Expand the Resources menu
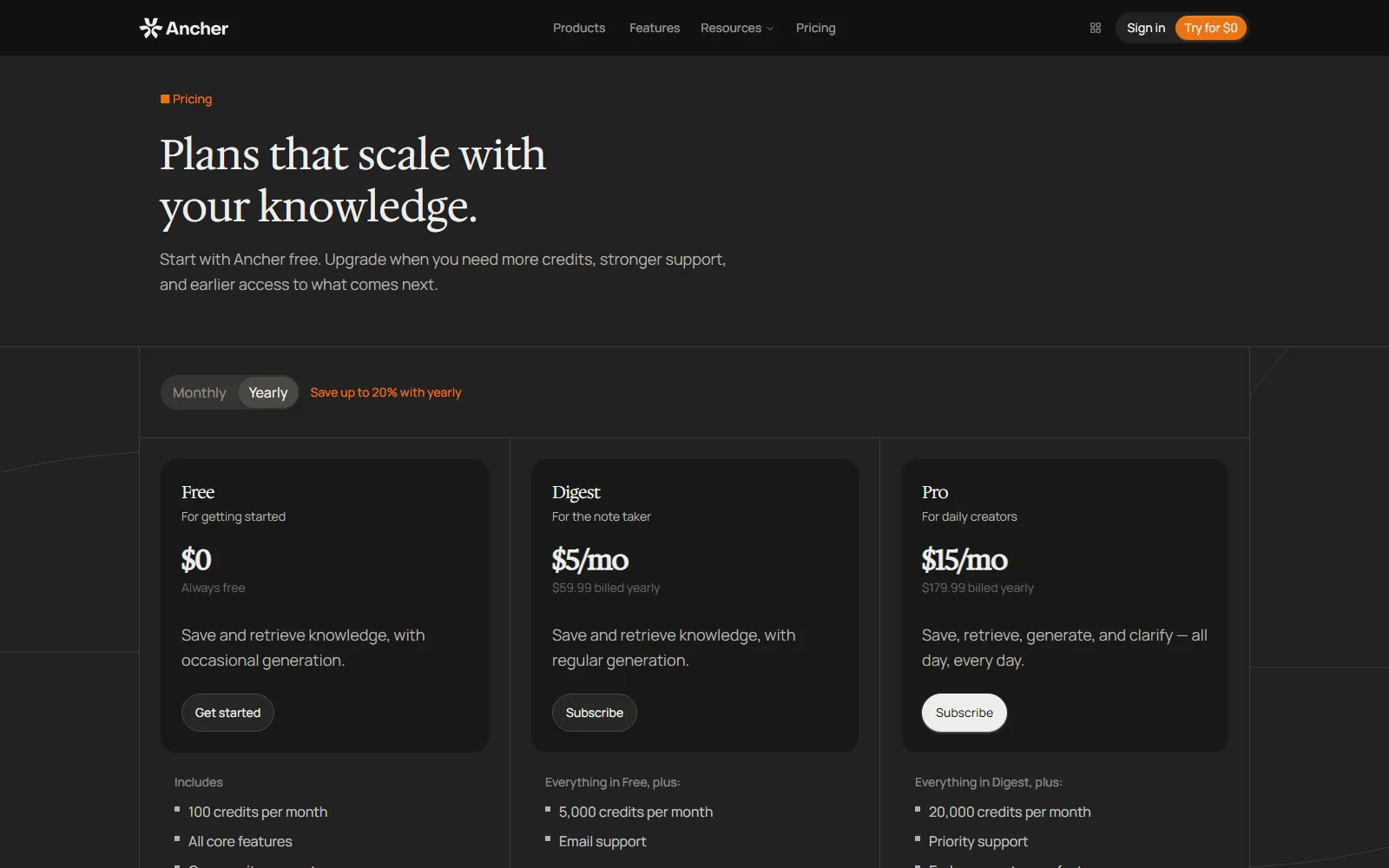 (737, 28)
